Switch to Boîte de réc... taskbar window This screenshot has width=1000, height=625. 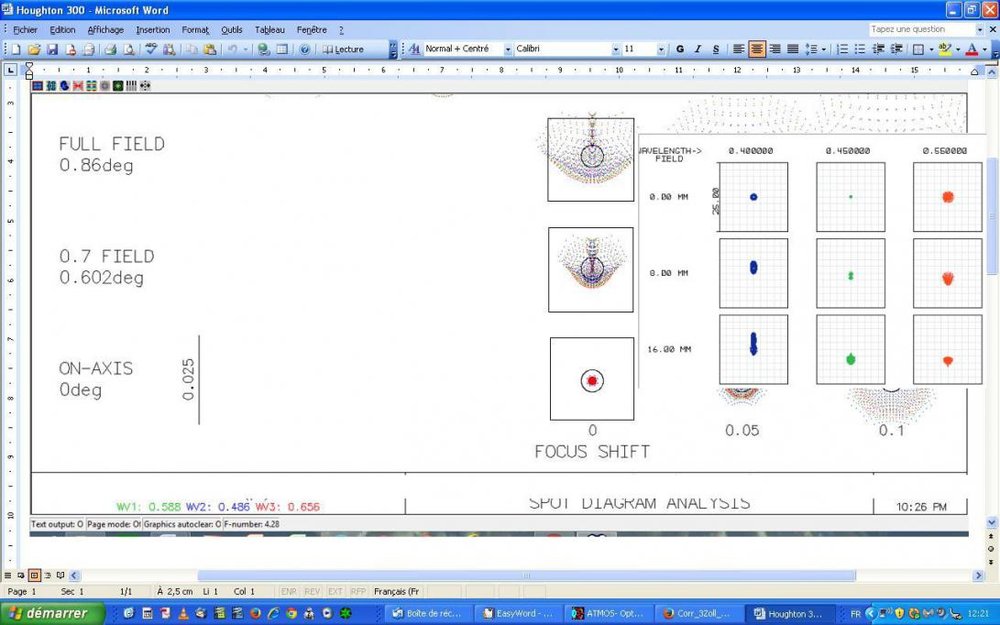429,614
